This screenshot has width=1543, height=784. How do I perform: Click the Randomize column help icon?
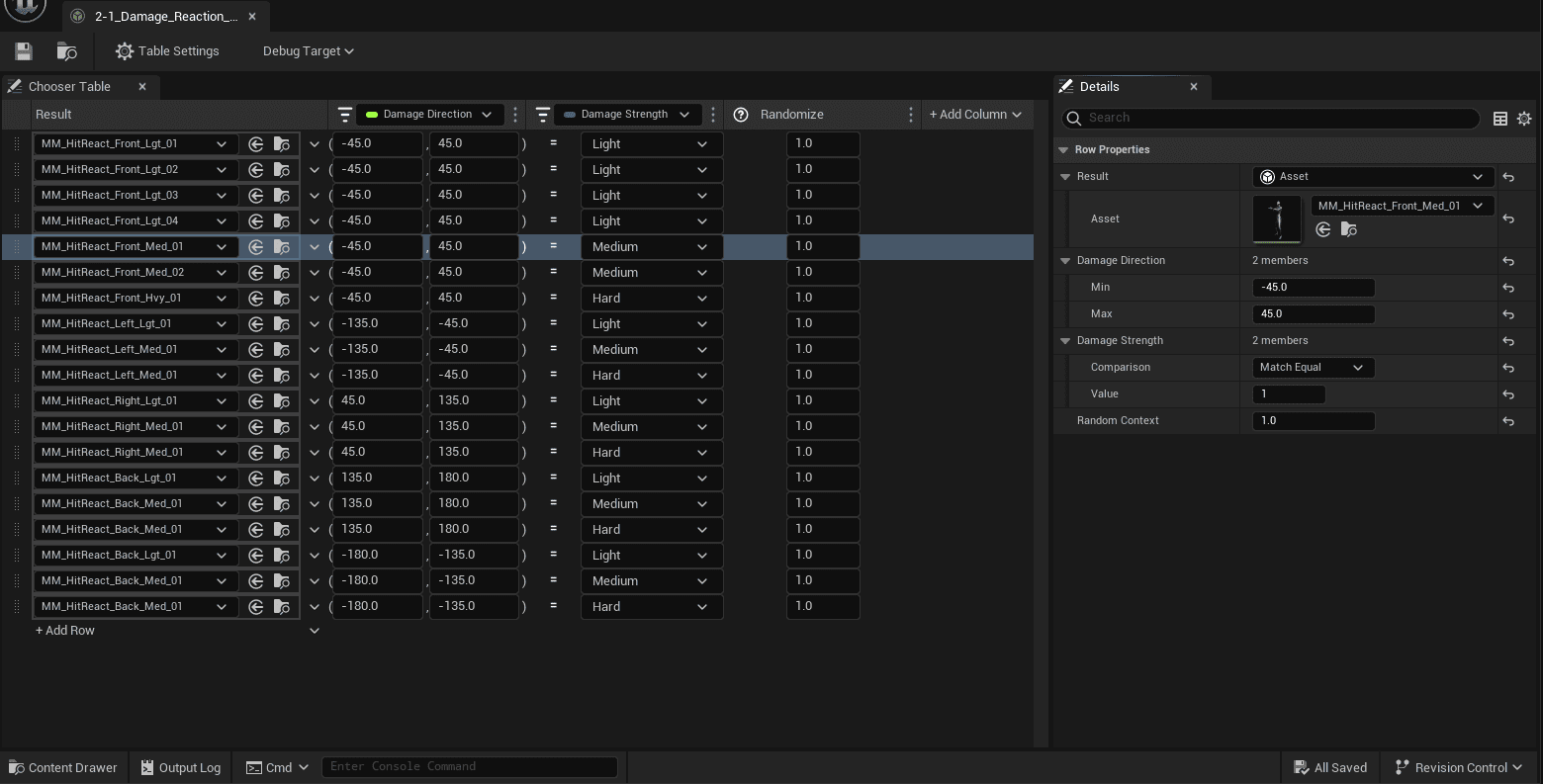pyautogui.click(x=741, y=115)
